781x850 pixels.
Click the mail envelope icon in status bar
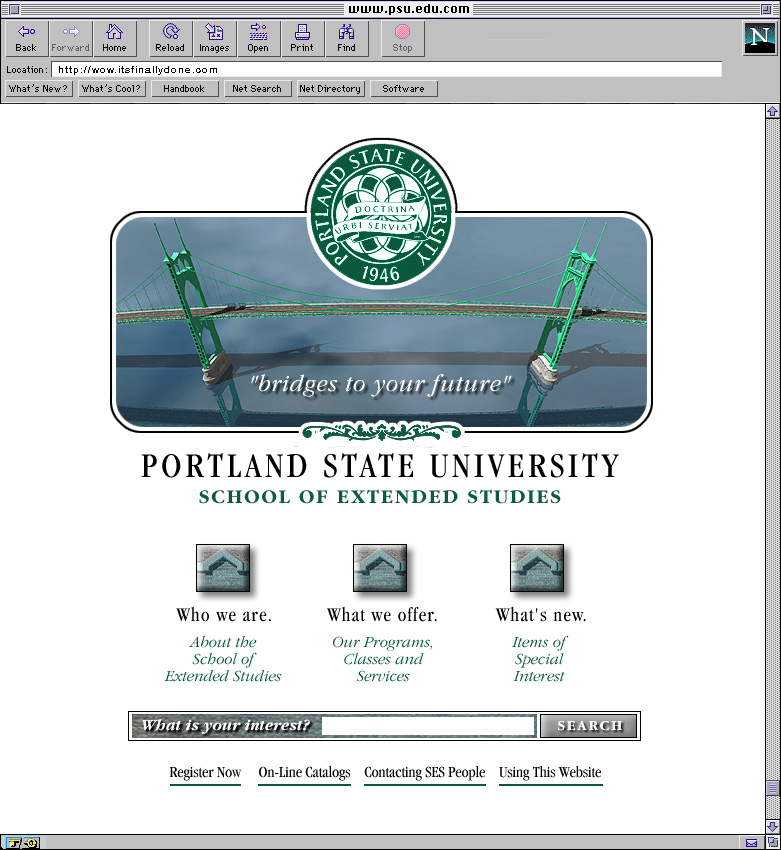(x=751, y=843)
